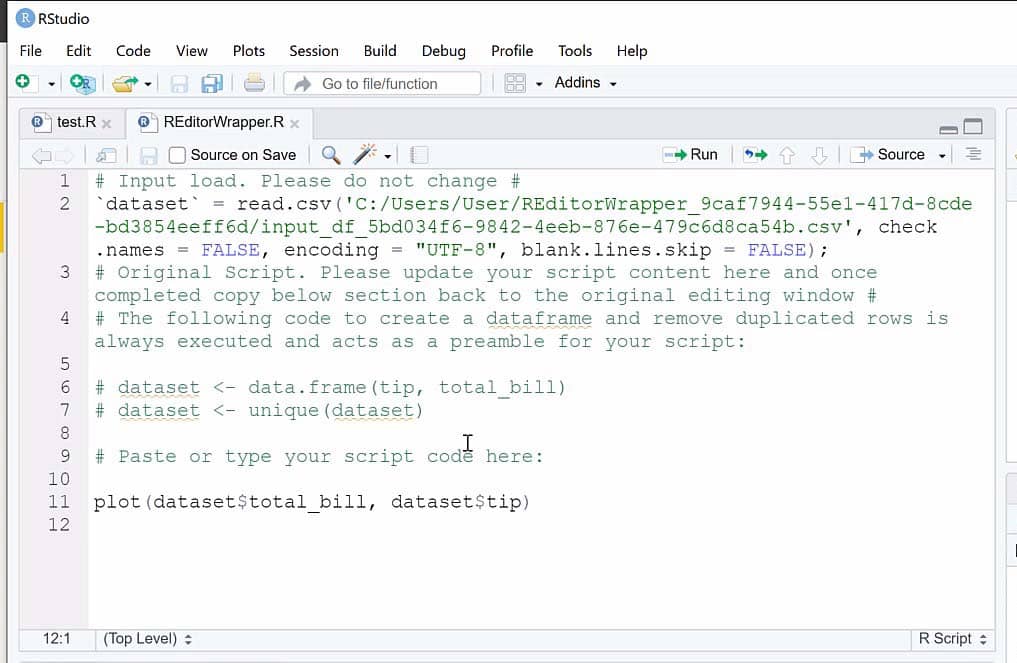Click line number 2 in the gutter

point(64,204)
